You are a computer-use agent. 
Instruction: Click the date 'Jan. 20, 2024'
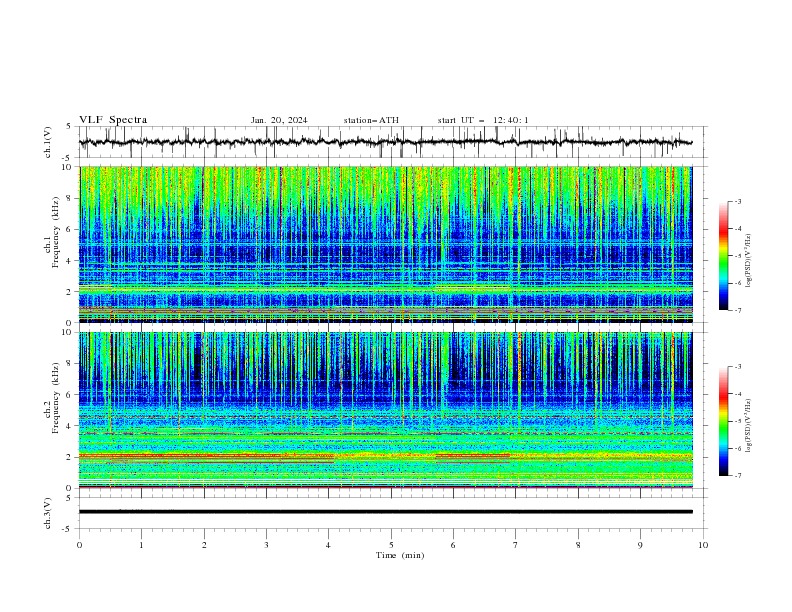tap(279, 120)
